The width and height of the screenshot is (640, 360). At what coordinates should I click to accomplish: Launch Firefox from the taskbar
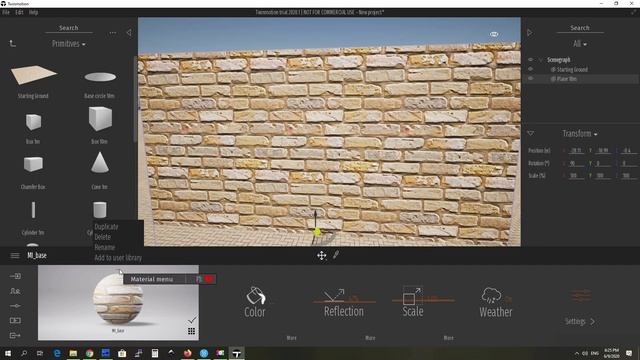coord(187,353)
